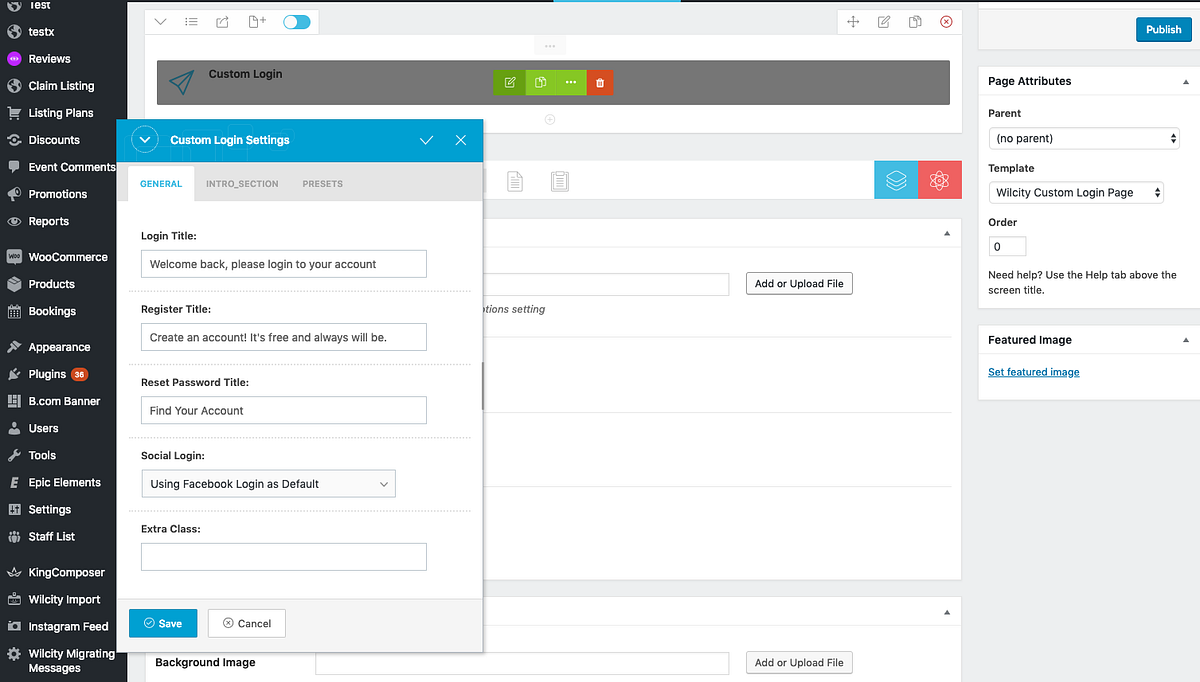The width and height of the screenshot is (1200, 682).
Task: Change the Template dropdown selection
Action: 1076,192
